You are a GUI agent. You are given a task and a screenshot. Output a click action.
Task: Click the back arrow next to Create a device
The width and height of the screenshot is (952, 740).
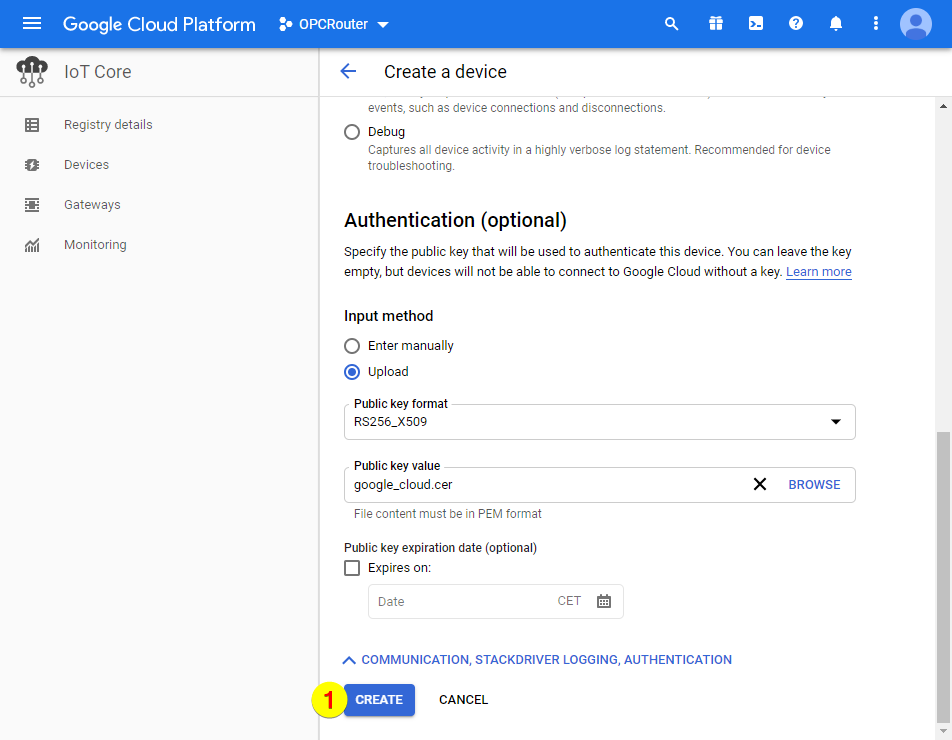coord(347,71)
